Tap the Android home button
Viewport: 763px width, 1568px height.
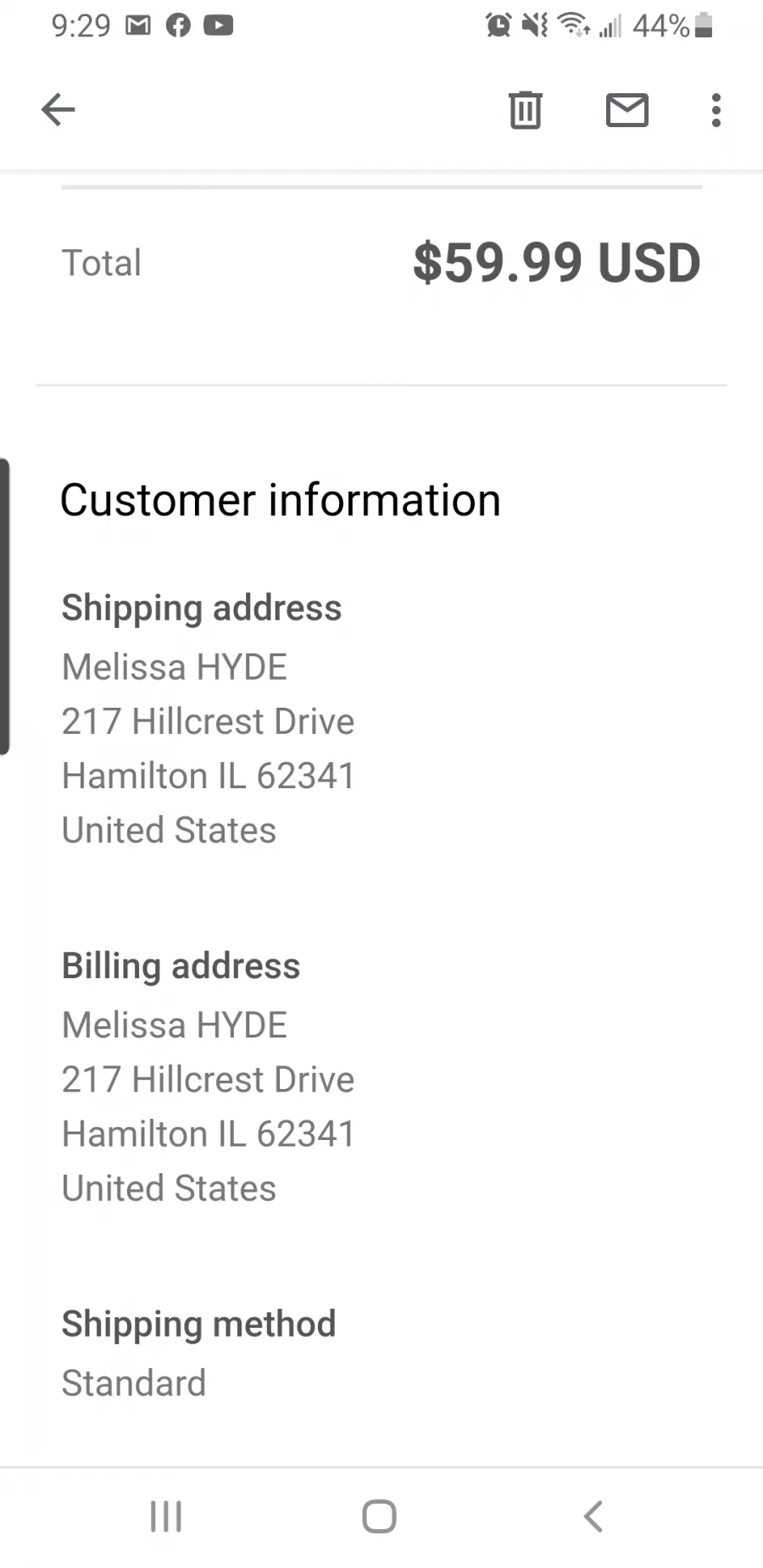pyautogui.click(x=379, y=1516)
